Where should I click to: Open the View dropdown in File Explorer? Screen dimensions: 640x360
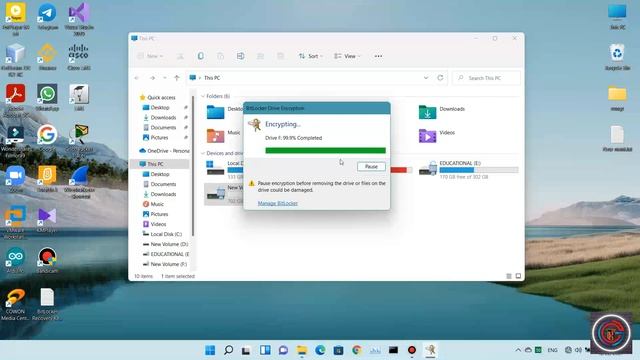(347, 56)
